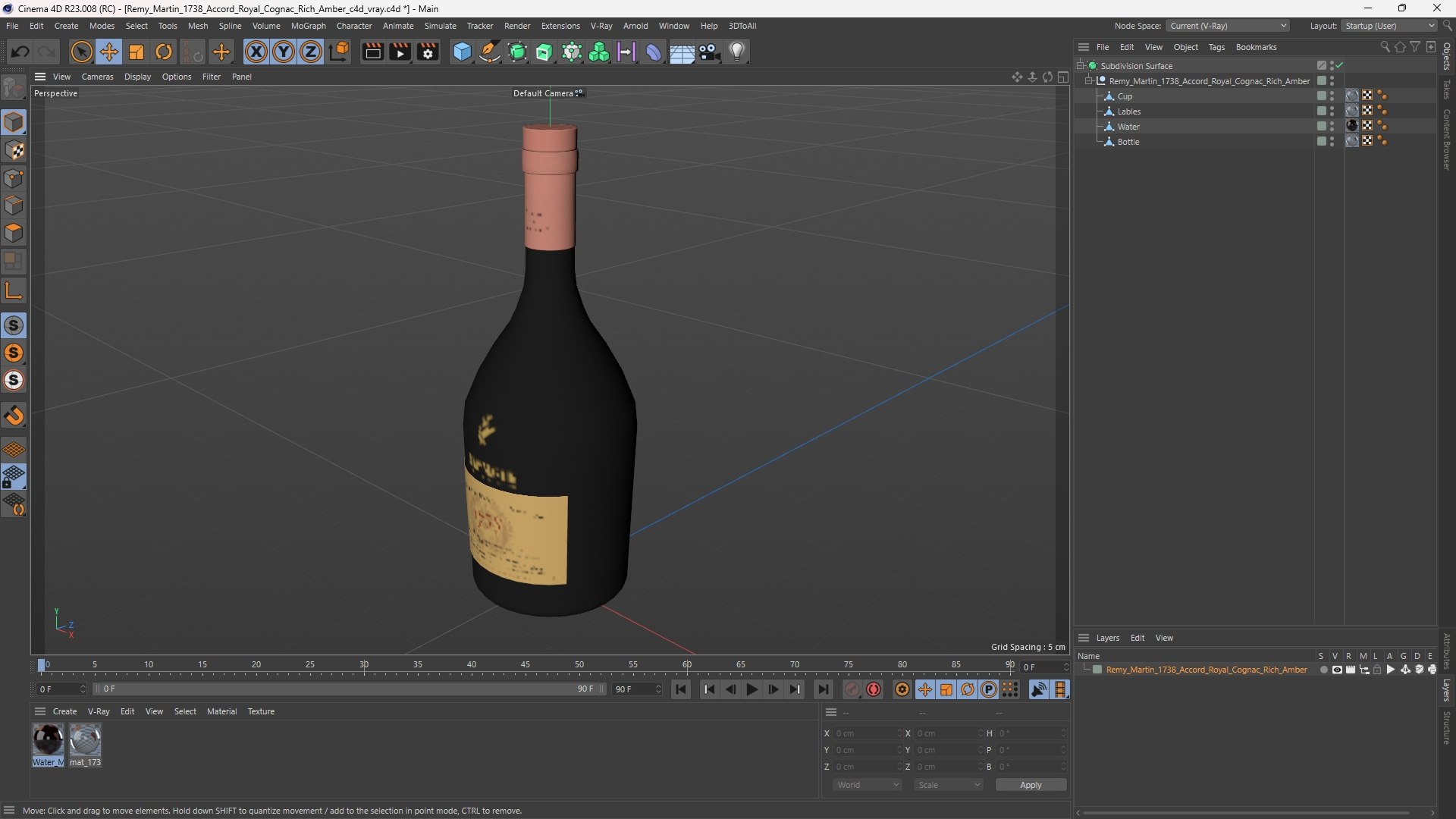Open Edit Render Settings
This screenshot has width=1456, height=819.
[x=428, y=52]
